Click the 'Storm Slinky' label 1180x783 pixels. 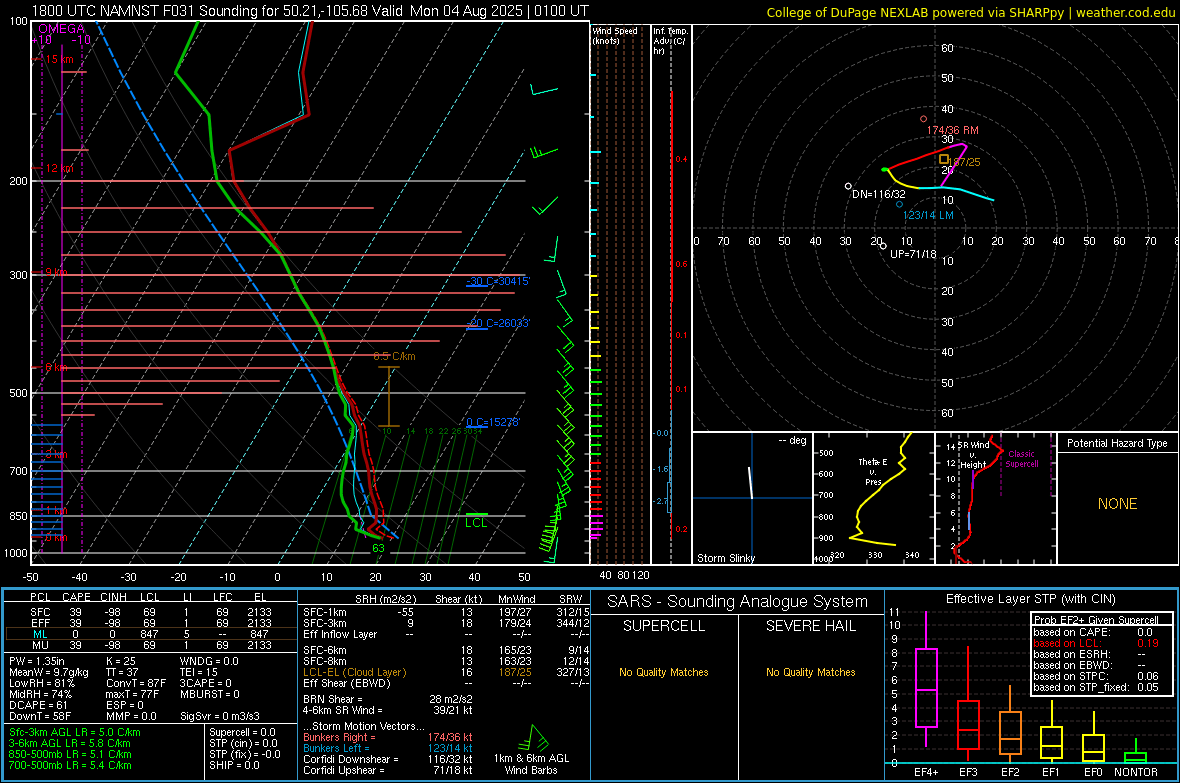(725, 558)
